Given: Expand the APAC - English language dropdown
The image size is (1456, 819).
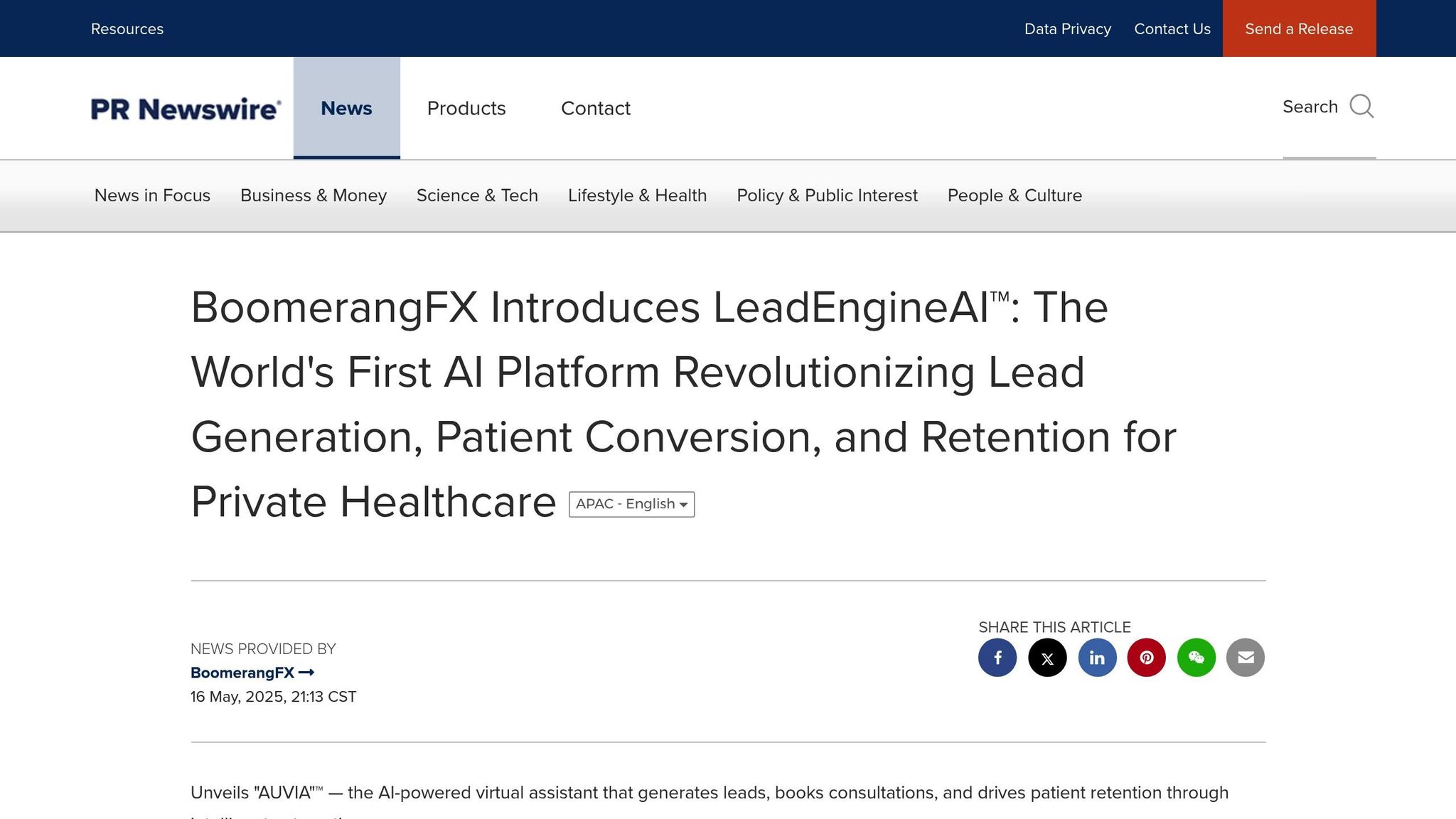Looking at the screenshot, I should pyautogui.click(x=631, y=504).
